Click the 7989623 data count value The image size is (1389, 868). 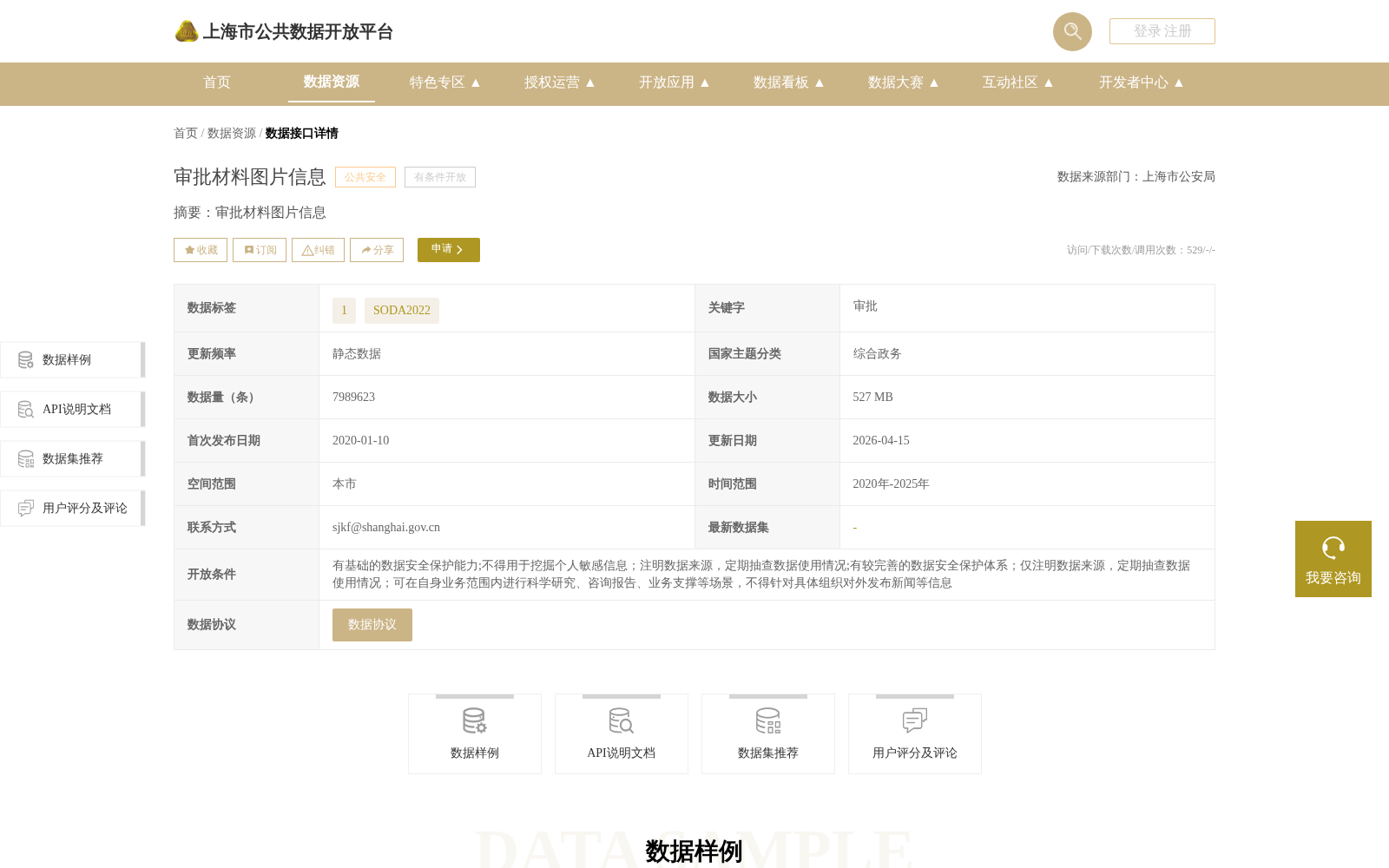(x=354, y=398)
